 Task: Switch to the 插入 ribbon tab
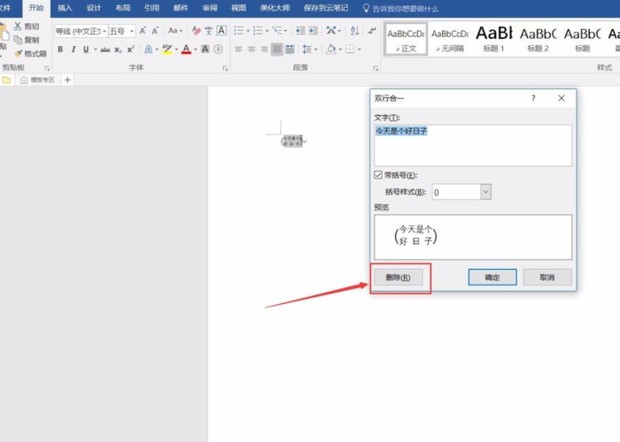coord(65,8)
